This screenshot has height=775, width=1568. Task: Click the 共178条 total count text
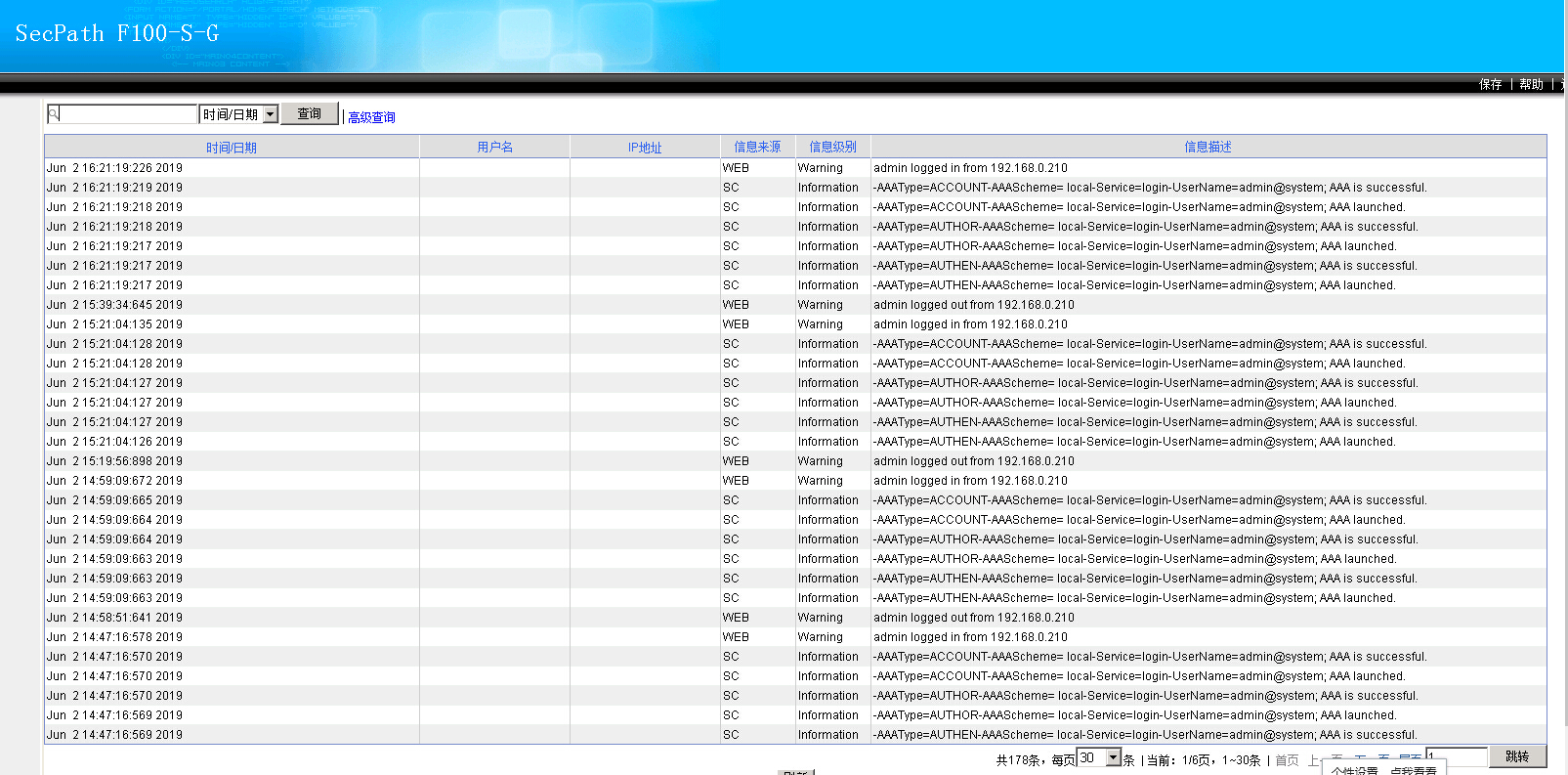1018,760
